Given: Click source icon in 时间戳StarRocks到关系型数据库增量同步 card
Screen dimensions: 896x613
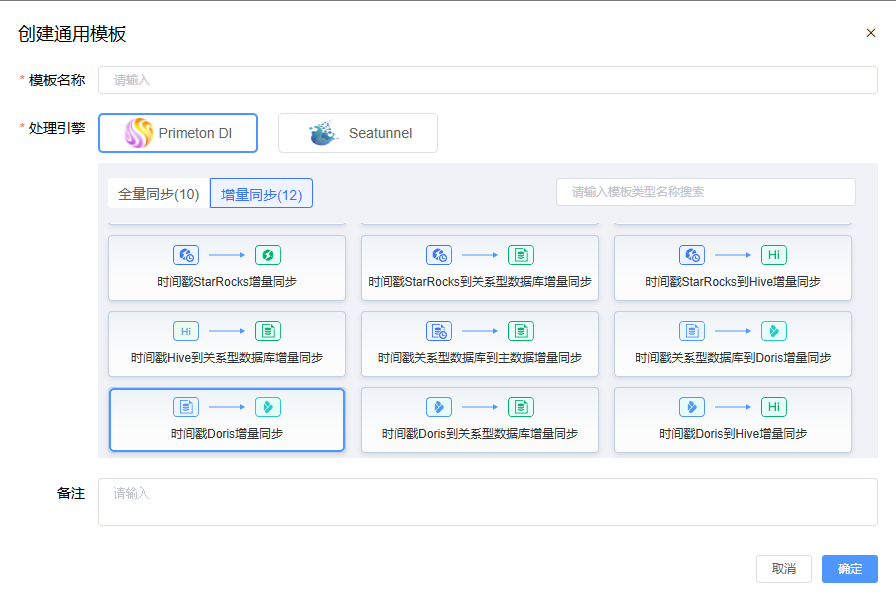Looking at the screenshot, I should coord(438,254).
